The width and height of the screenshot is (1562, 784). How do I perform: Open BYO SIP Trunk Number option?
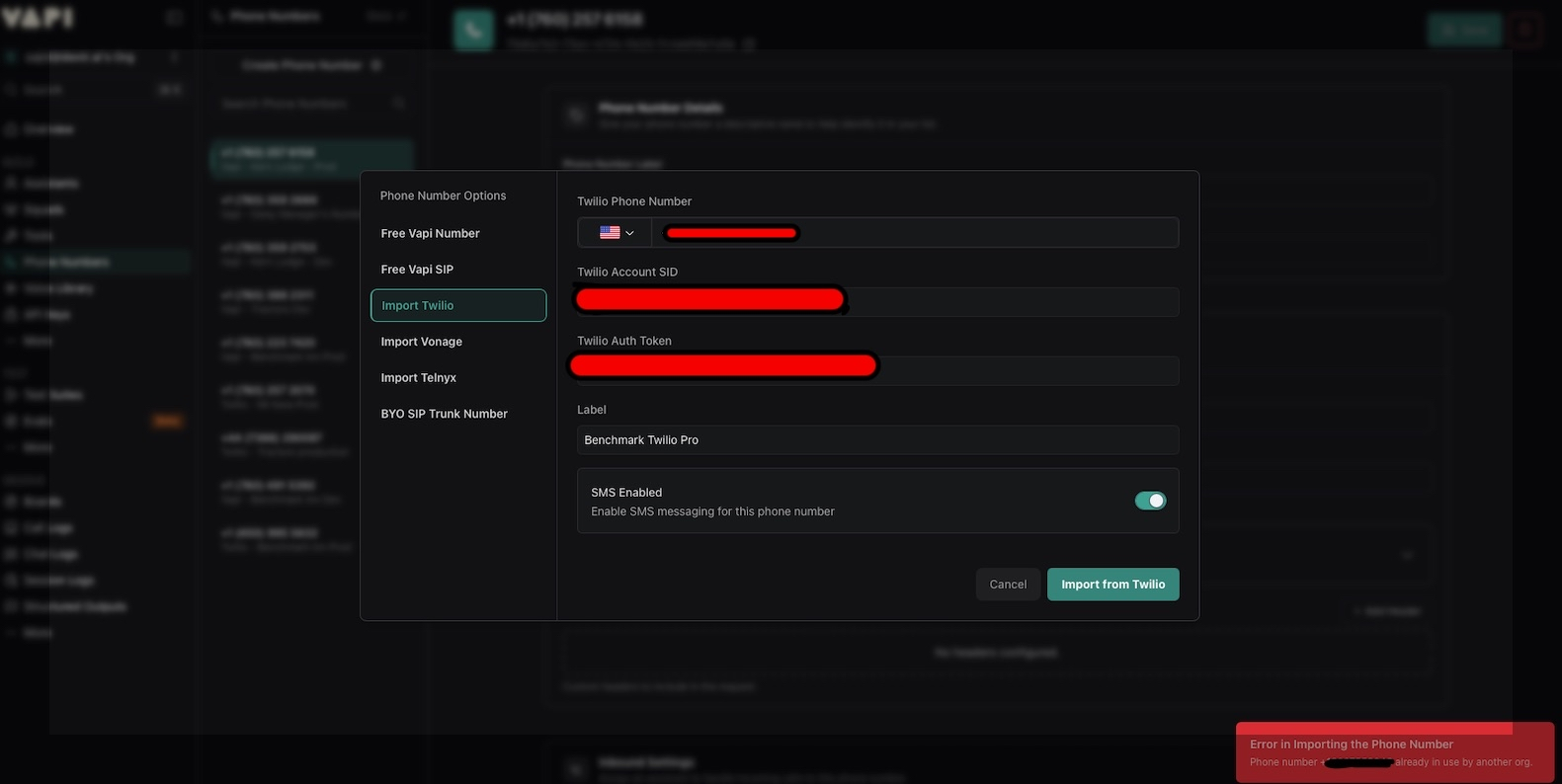pyautogui.click(x=458, y=414)
